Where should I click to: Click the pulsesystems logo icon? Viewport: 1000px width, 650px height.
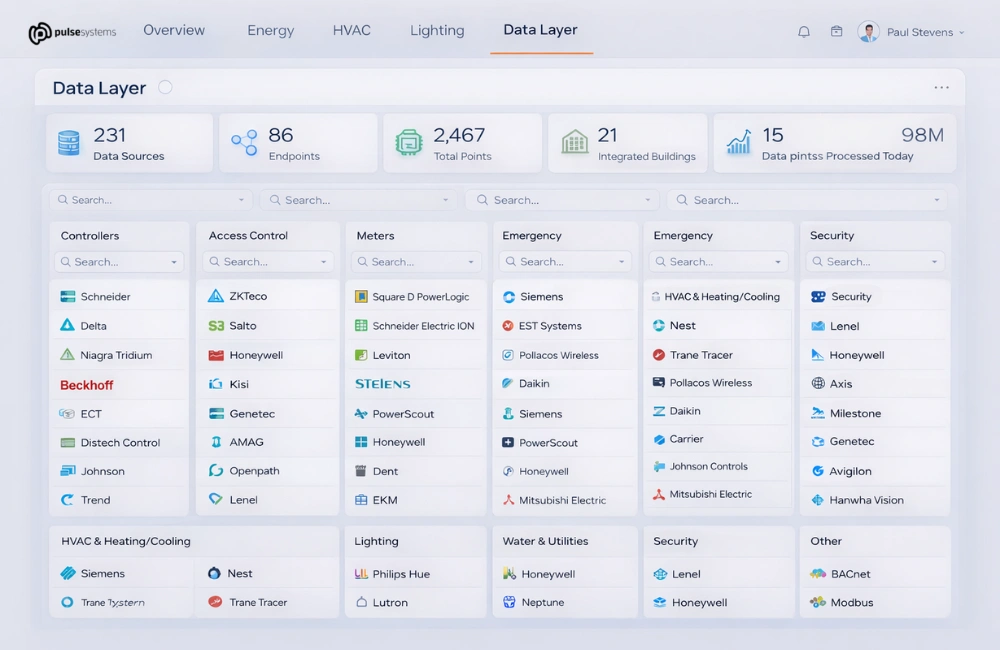41,31
